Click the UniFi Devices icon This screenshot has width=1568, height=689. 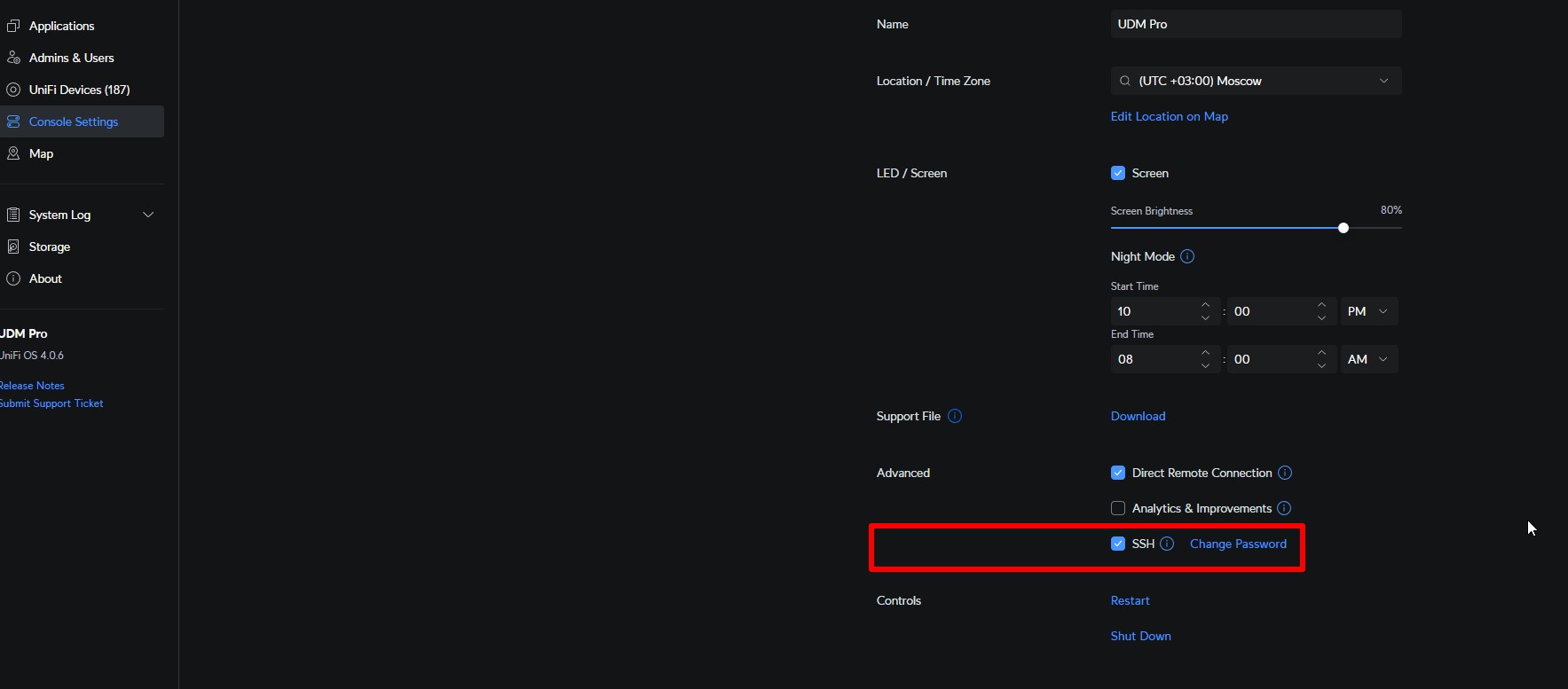click(x=13, y=90)
